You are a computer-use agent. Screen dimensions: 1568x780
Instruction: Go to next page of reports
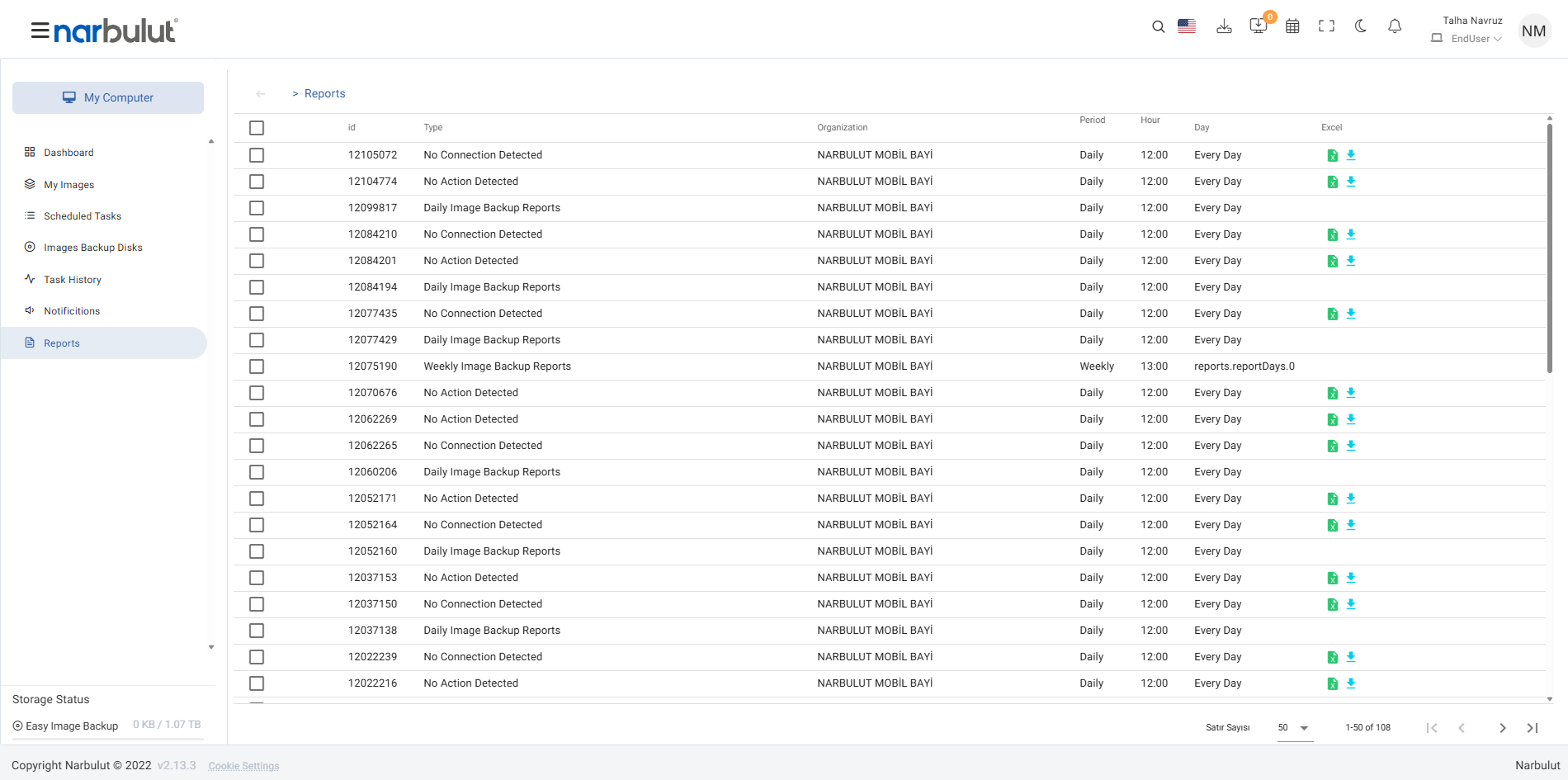click(x=1502, y=728)
